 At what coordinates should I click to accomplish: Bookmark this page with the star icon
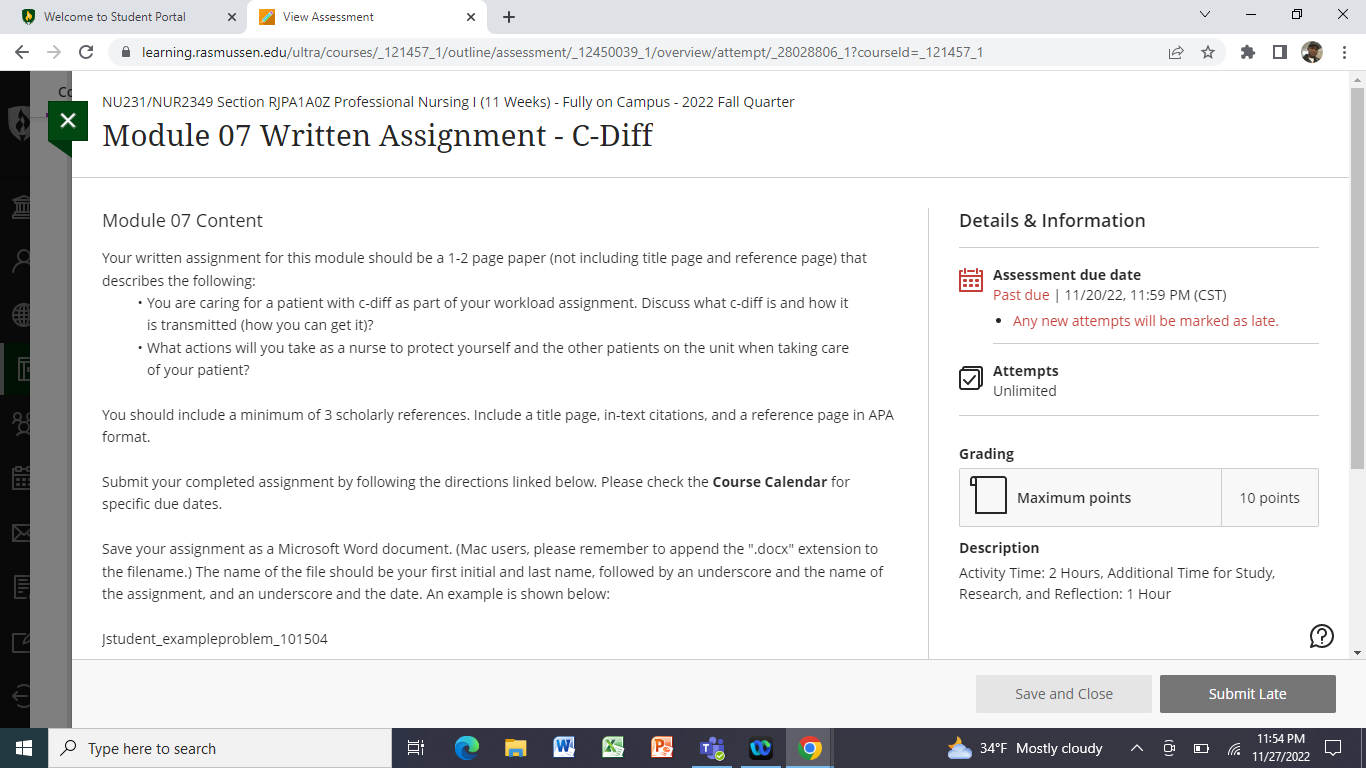tap(1208, 52)
